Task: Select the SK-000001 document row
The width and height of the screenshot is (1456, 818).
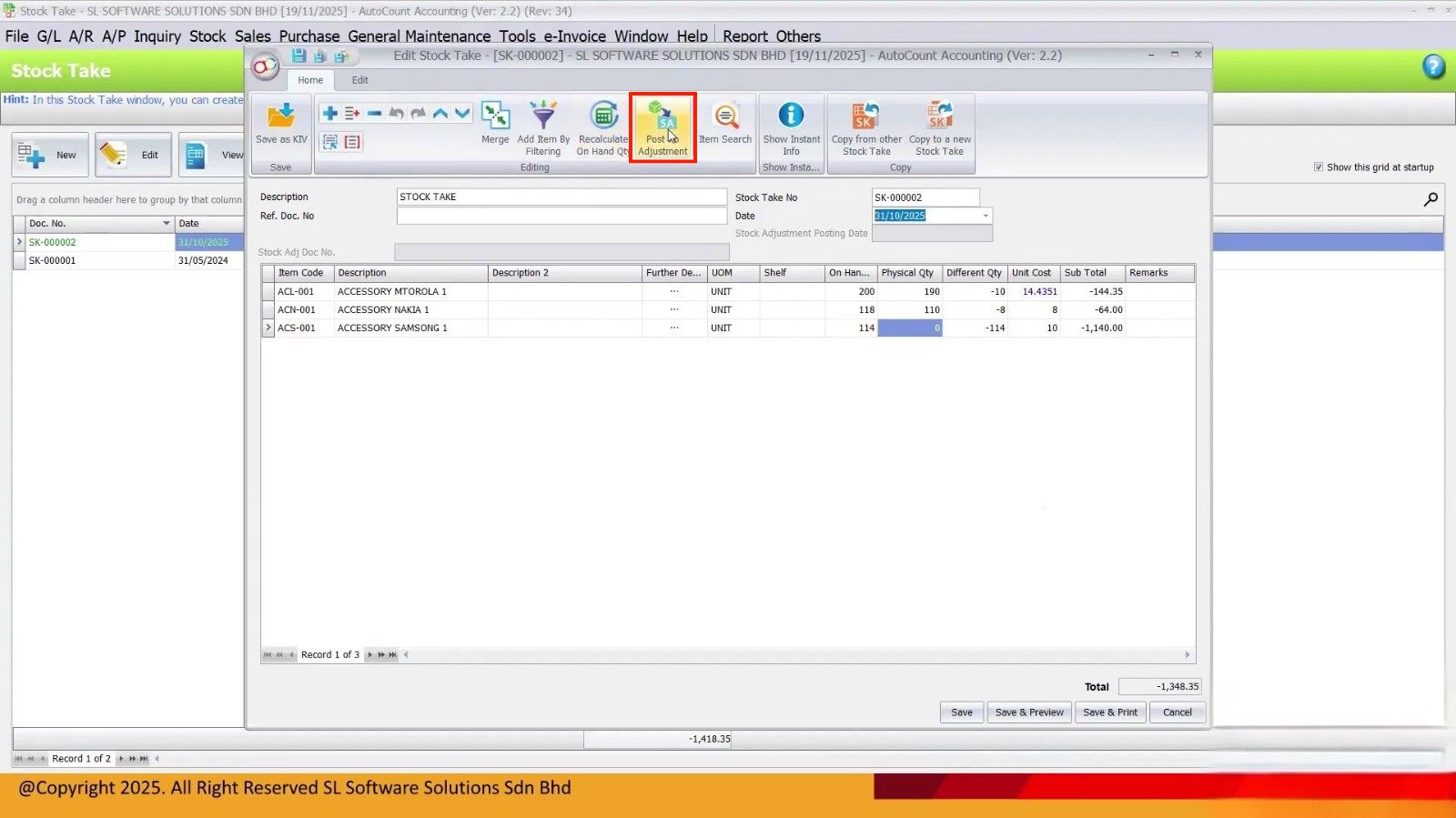Action: click(53, 261)
